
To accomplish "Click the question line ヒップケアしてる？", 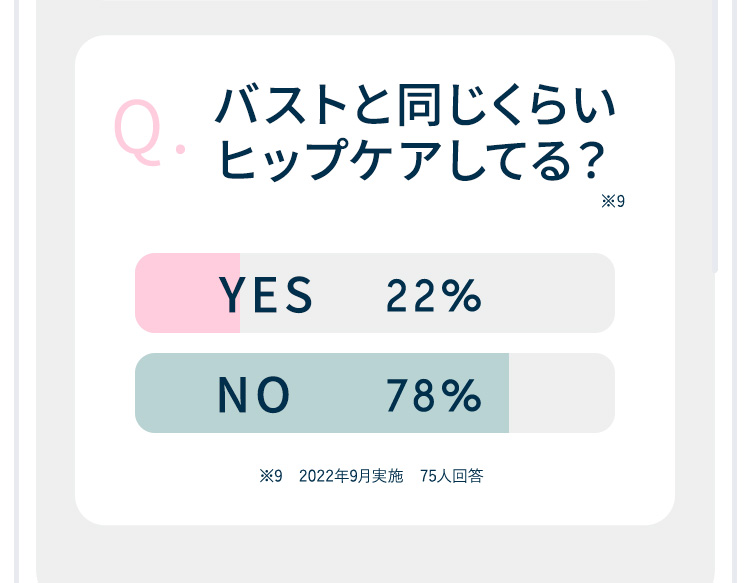I will 411,160.
